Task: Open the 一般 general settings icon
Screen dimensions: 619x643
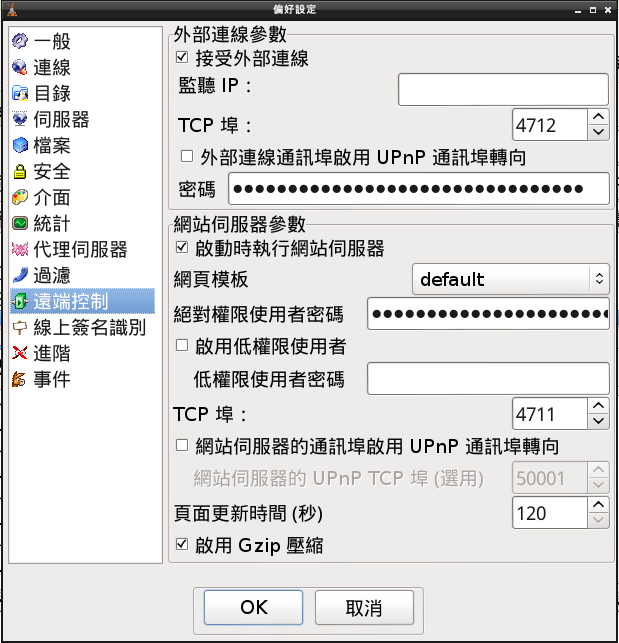Action: (19, 41)
